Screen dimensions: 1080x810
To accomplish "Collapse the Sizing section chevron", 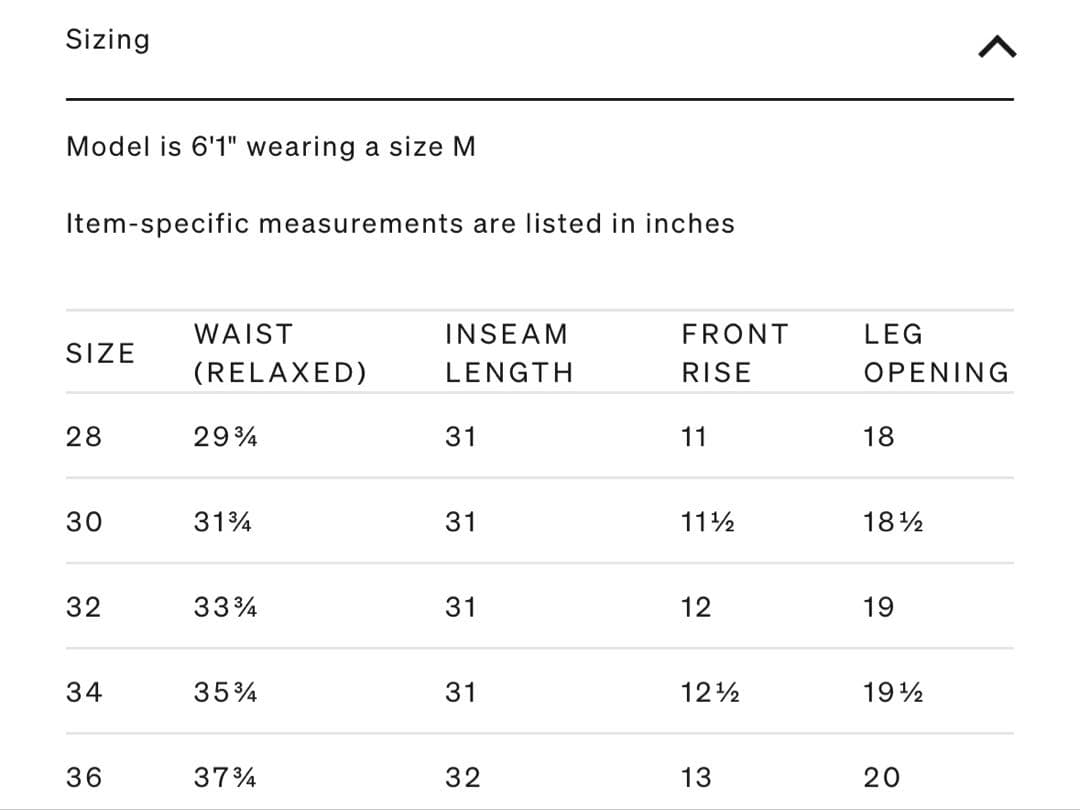I will pos(995,44).
